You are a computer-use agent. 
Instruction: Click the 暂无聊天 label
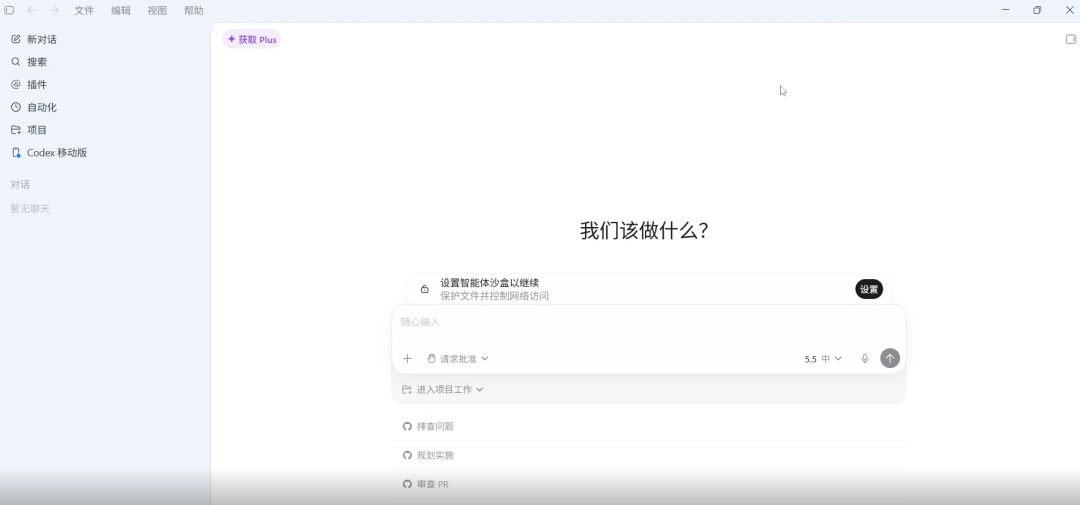click(x=30, y=209)
